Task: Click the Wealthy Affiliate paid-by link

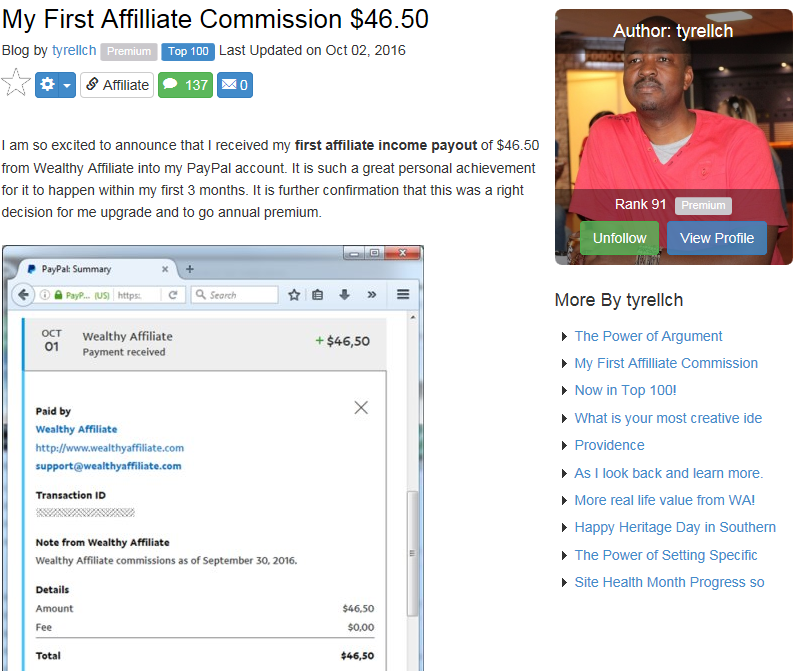Action: 76,430
